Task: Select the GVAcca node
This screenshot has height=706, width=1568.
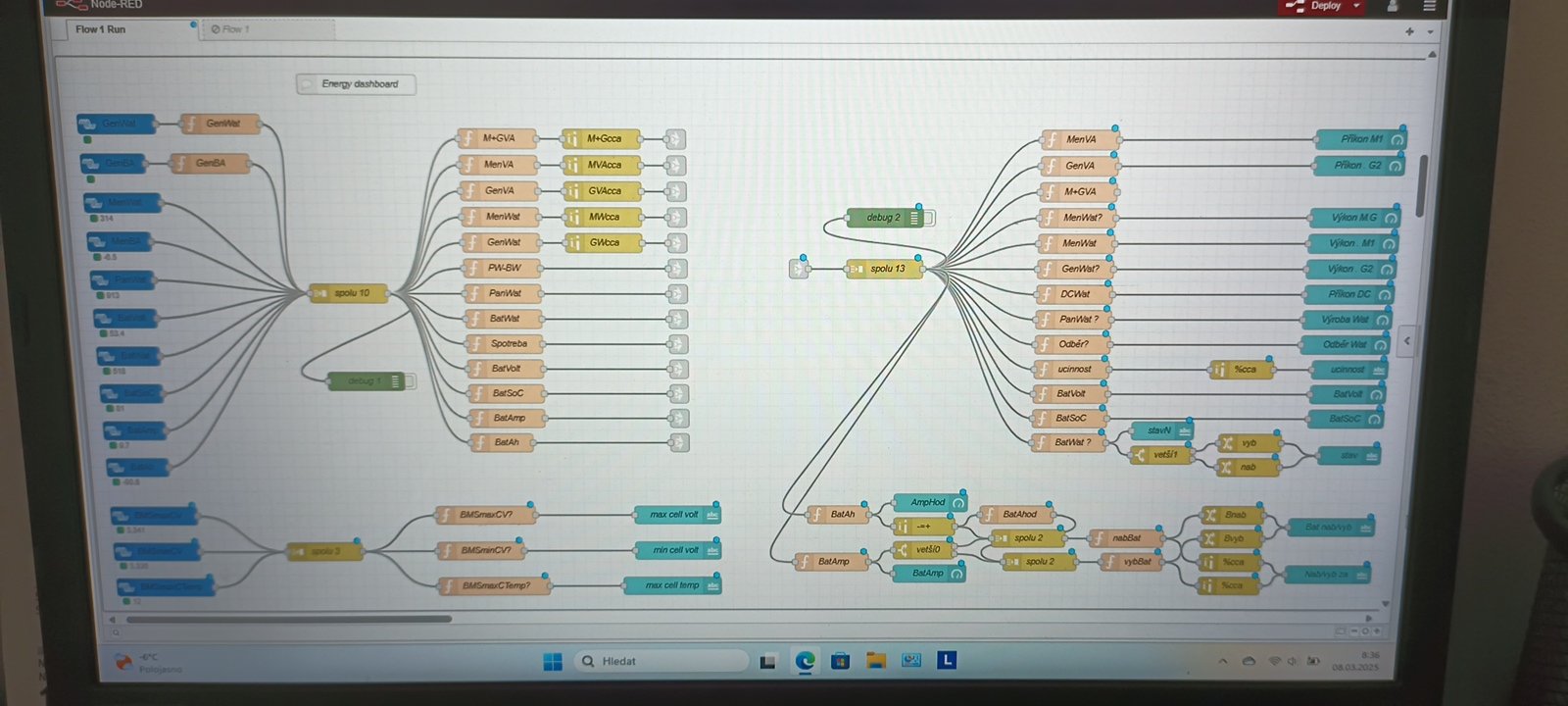Action: [x=603, y=191]
